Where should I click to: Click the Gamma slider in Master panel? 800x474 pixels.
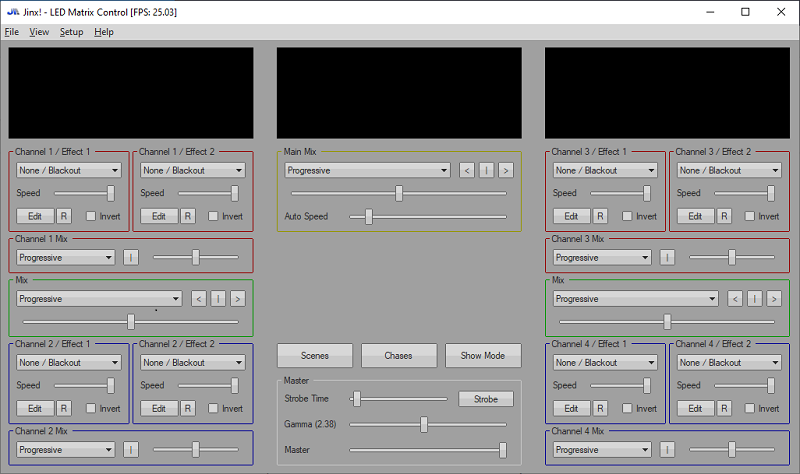point(424,424)
